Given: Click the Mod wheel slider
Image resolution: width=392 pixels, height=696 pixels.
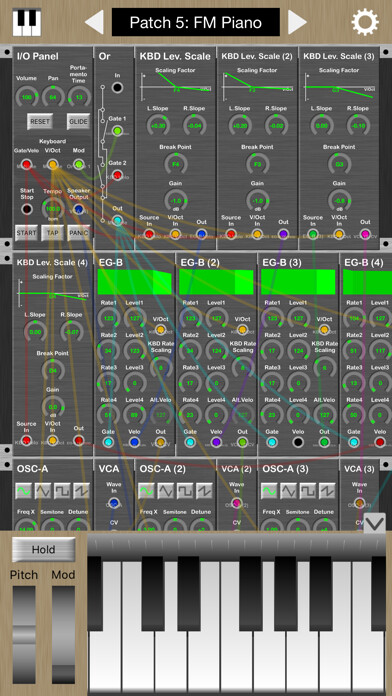Looking at the screenshot, I should pos(63,635).
